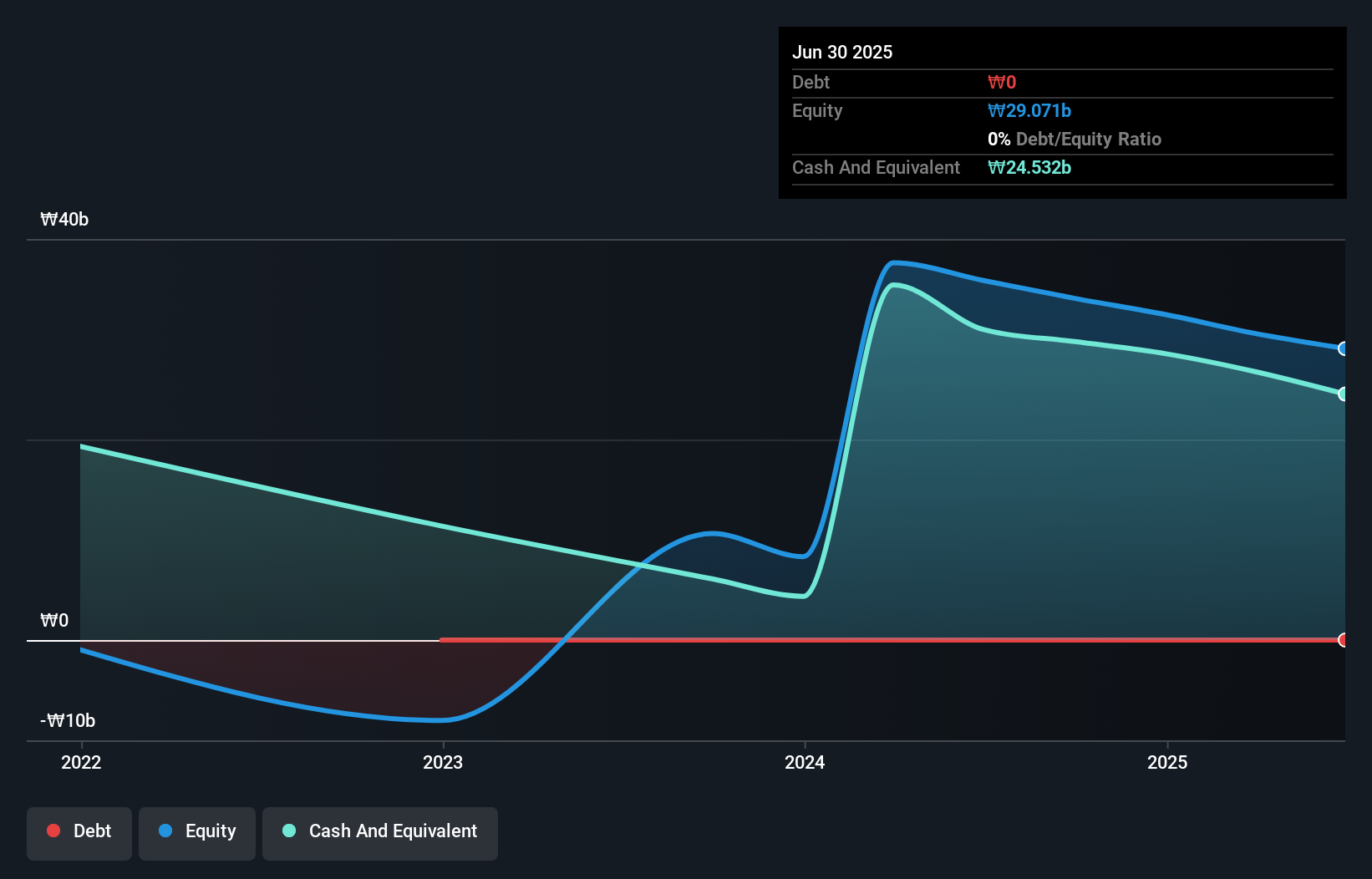Expand the Jun 30 2025 tooltip panel
The width and height of the screenshot is (1372, 879).
[842, 52]
